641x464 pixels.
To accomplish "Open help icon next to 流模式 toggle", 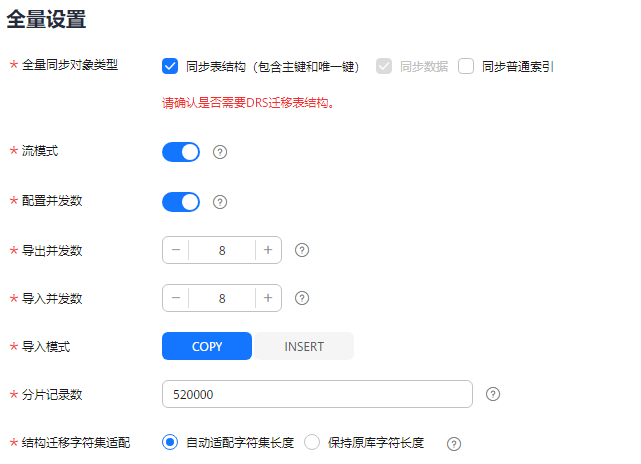I will (220, 152).
